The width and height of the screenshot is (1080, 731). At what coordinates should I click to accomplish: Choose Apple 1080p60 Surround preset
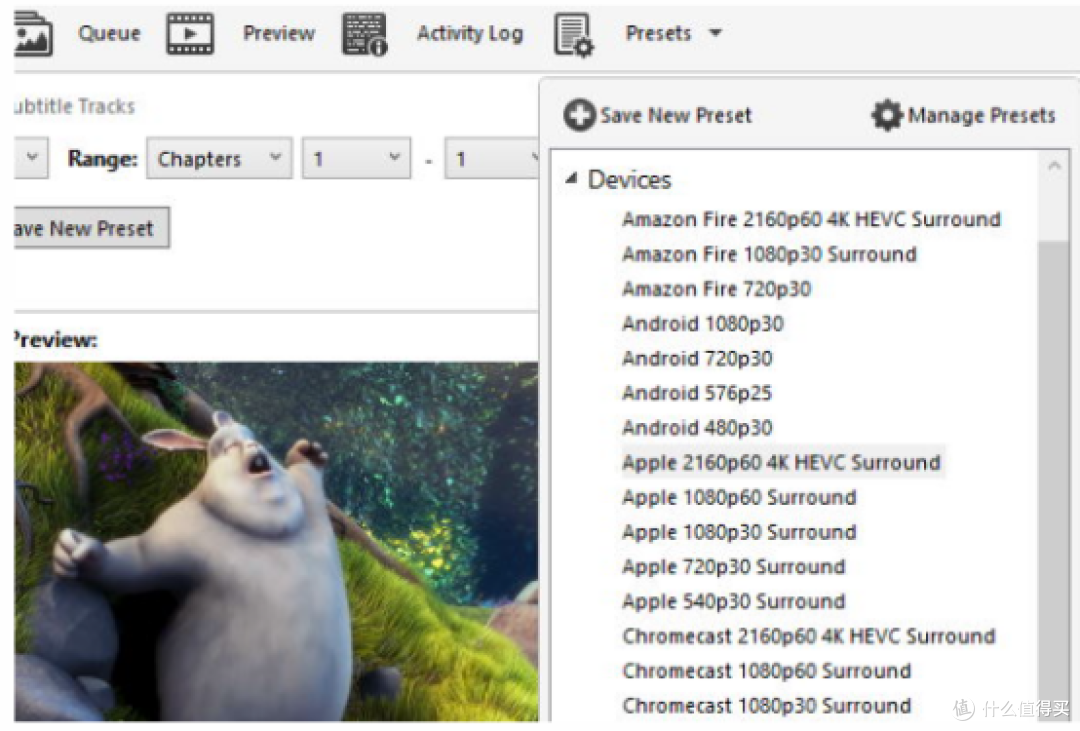739,497
